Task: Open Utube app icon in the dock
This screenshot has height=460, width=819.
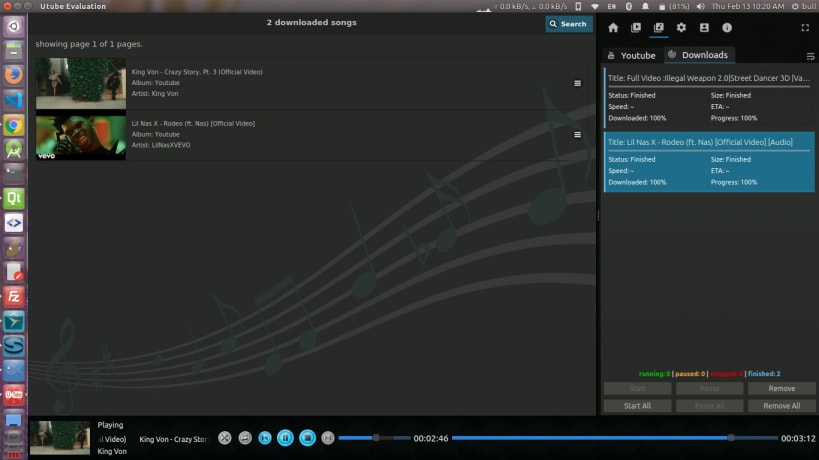Action: click(14, 395)
